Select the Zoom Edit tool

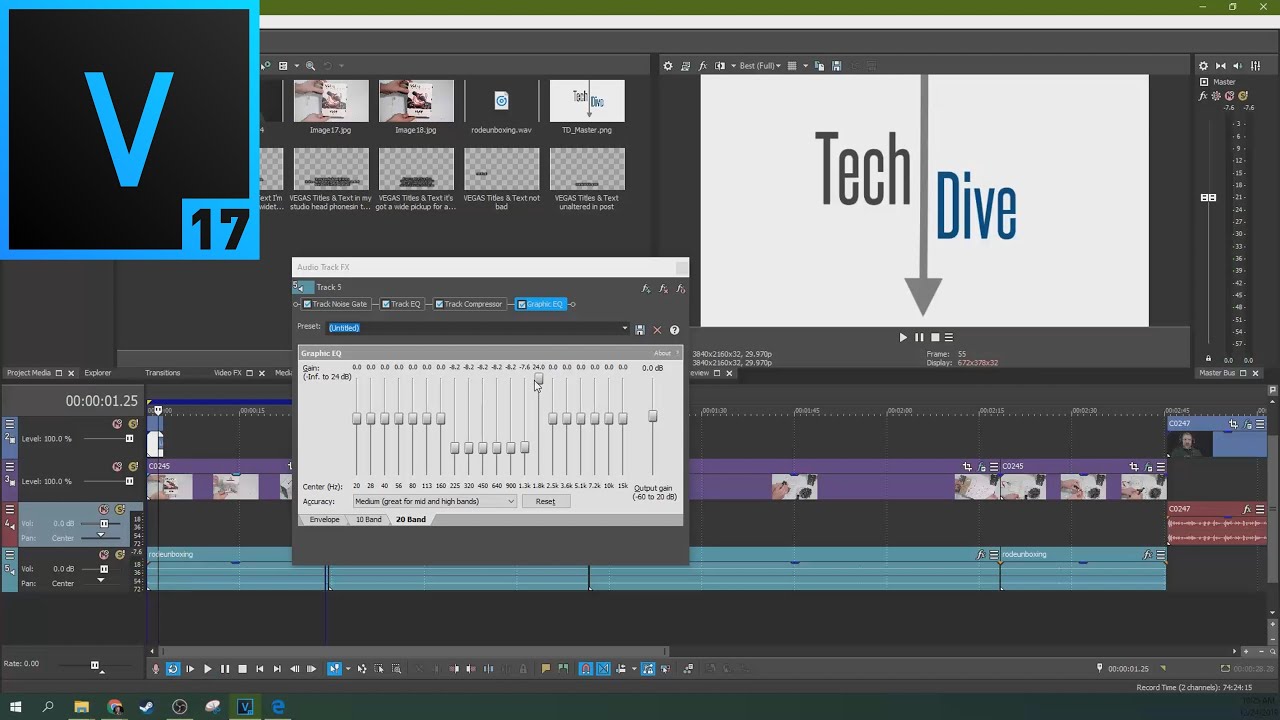[x=396, y=669]
